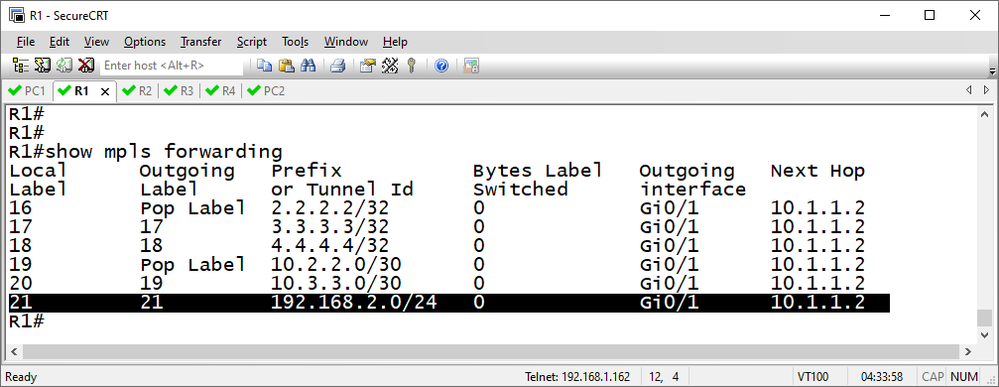Open the Options menu
The width and height of the screenshot is (999, 387).
[145, 42]
